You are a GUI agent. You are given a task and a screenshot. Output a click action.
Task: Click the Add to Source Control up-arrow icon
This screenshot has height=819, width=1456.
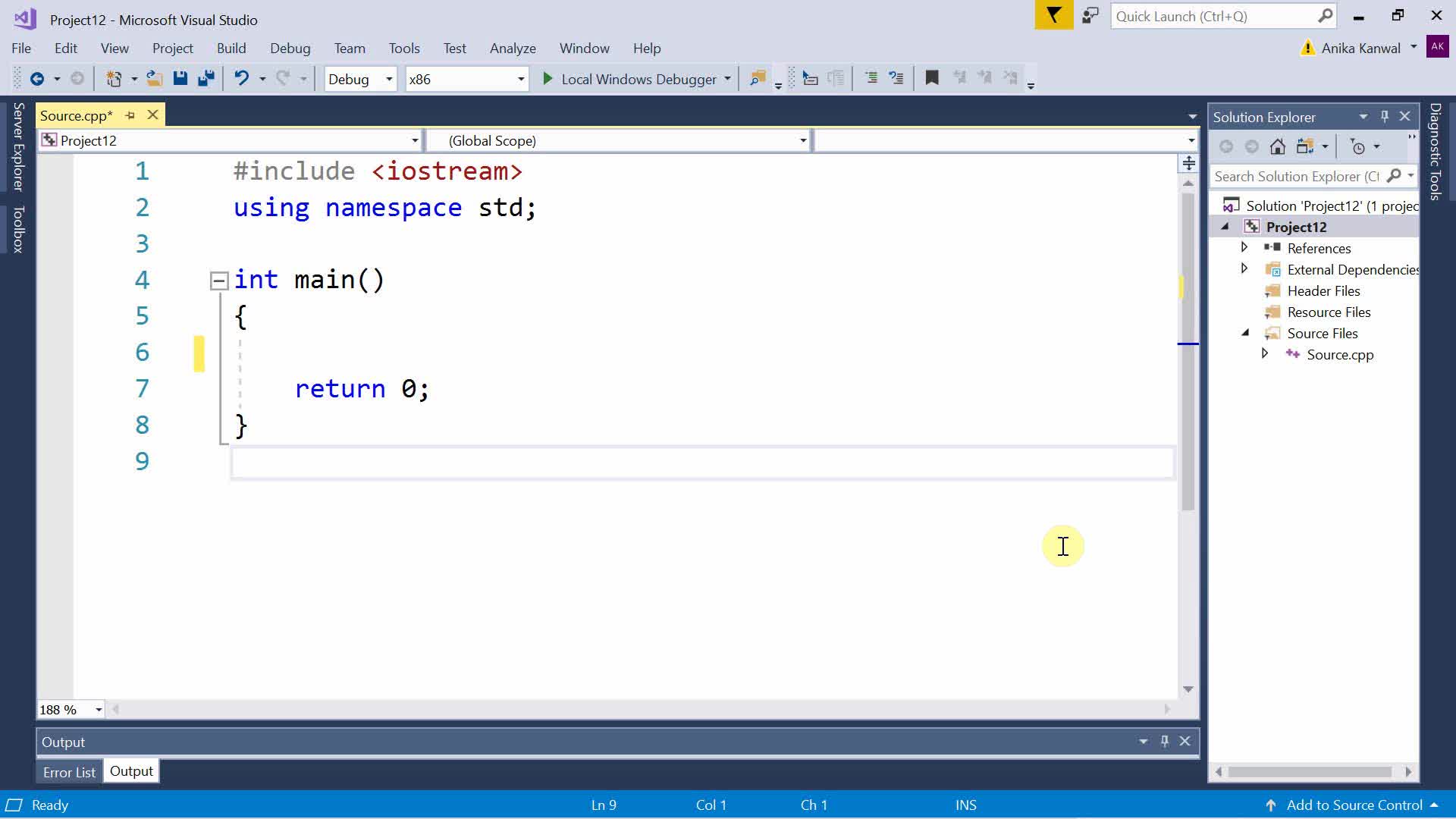pos(1270,805)
